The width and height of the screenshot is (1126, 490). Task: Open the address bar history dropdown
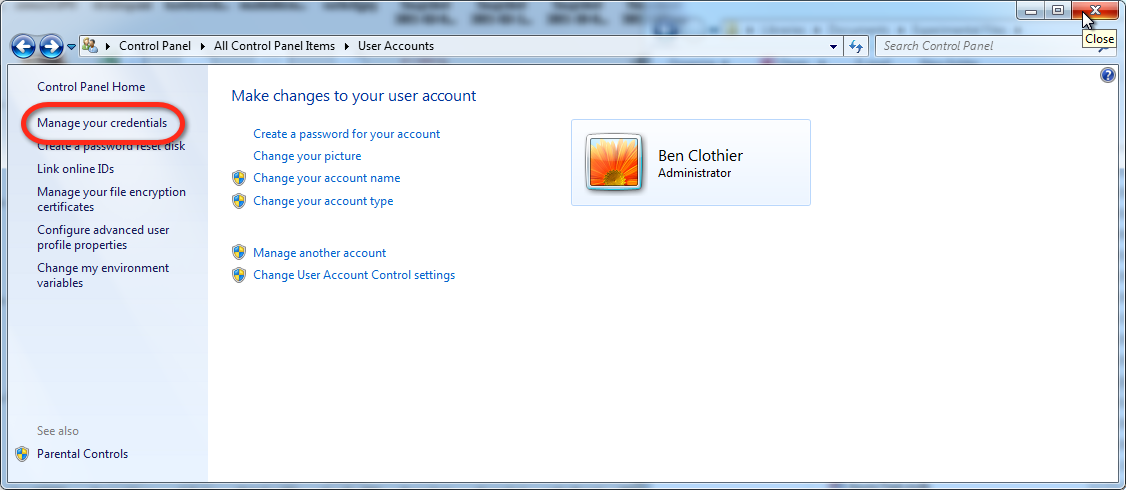[x=833, y=47]
